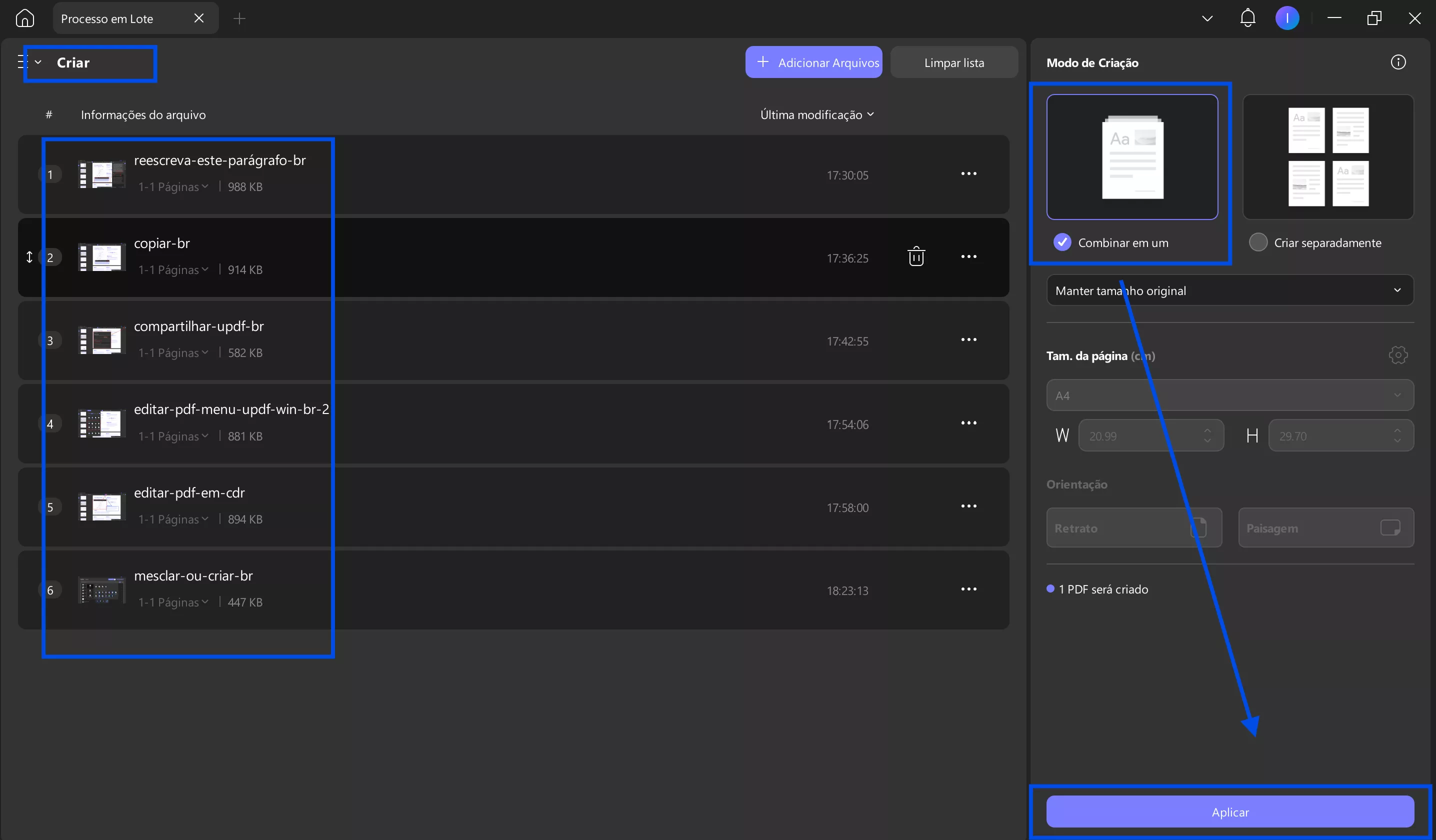
Task: Click thumbnail of editar-pdf-menu-updf-win-br-2
Action: [x=102, y=424]
